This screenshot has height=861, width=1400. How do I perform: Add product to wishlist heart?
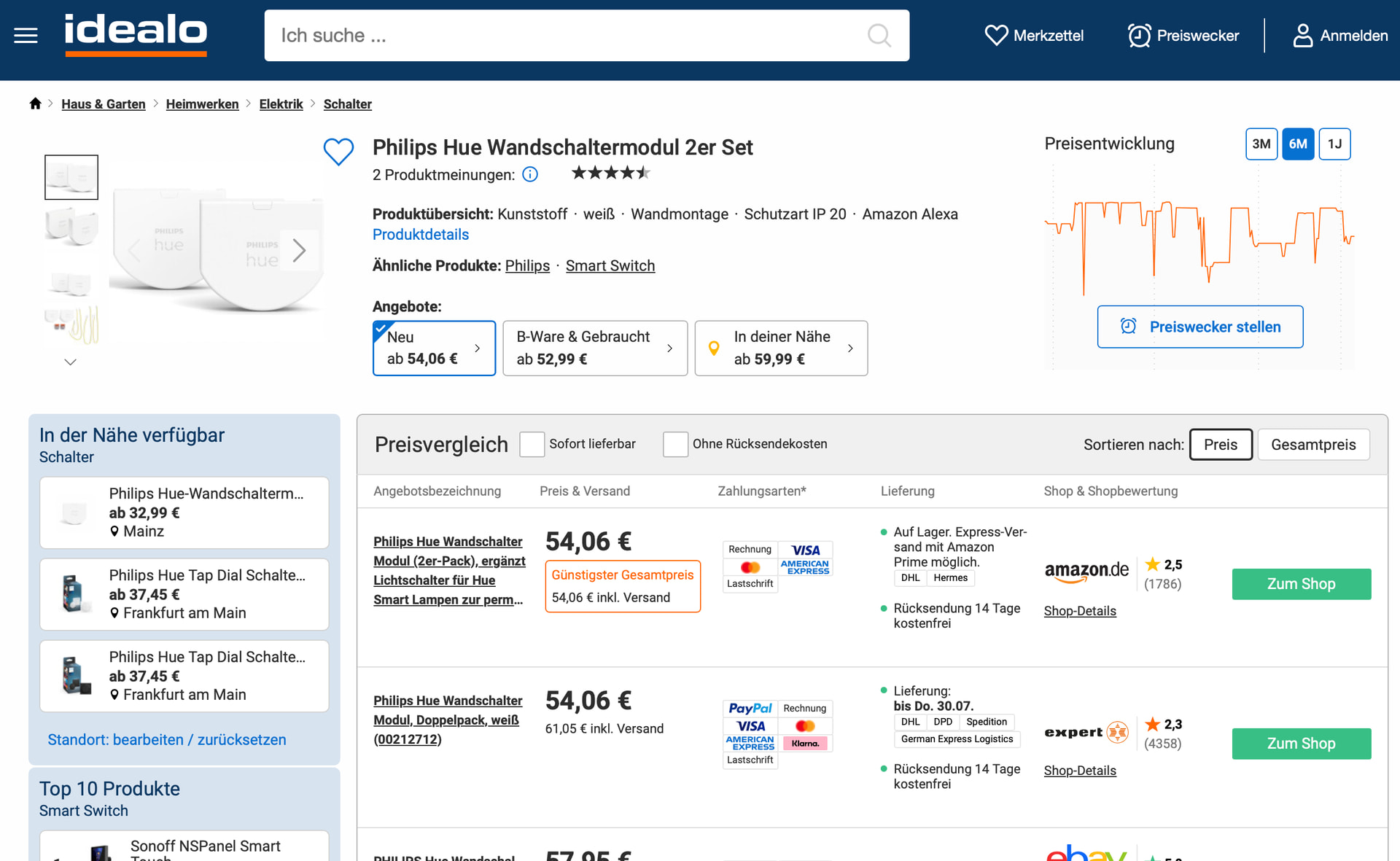(338, 151)
